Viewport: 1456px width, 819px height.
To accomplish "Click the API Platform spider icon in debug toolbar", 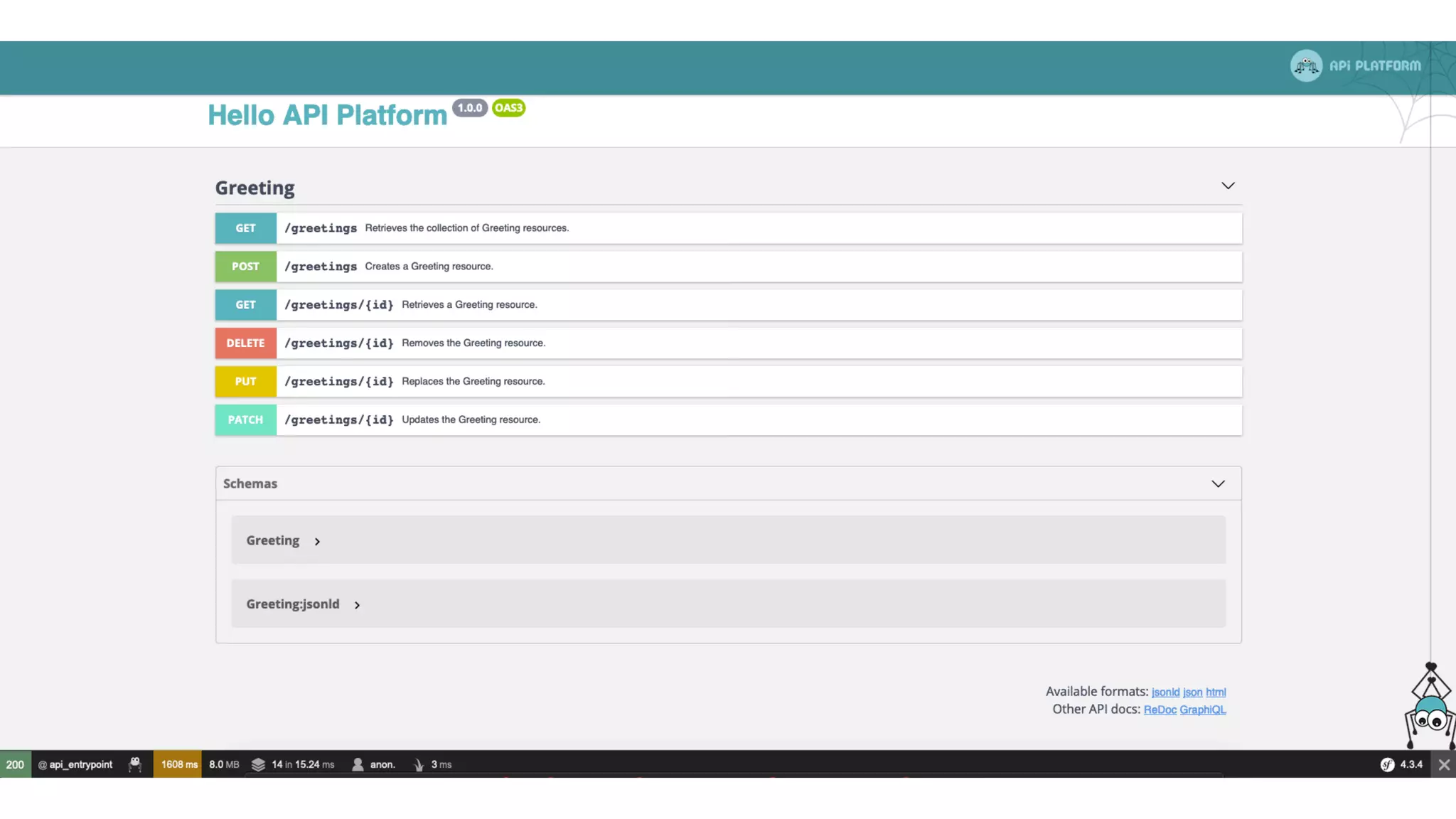I will click(x=135, y=764).
